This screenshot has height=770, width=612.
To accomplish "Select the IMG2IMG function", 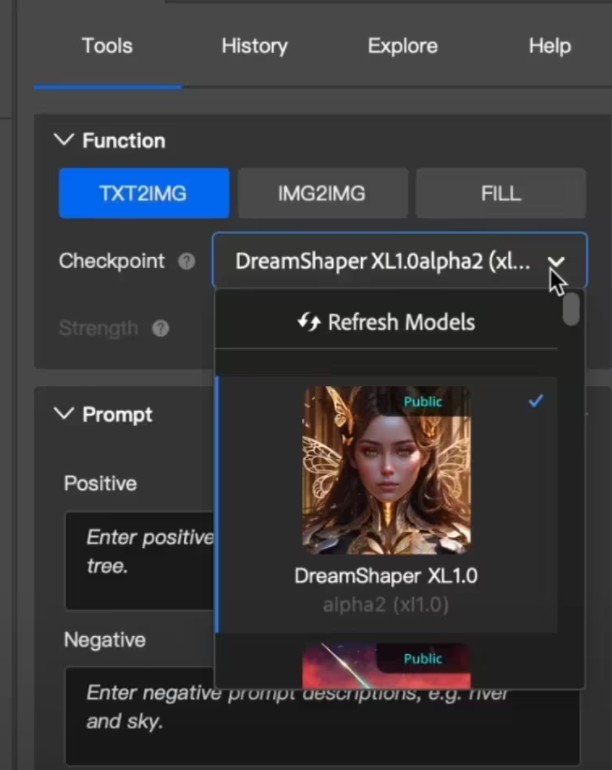I will (322, 193).
